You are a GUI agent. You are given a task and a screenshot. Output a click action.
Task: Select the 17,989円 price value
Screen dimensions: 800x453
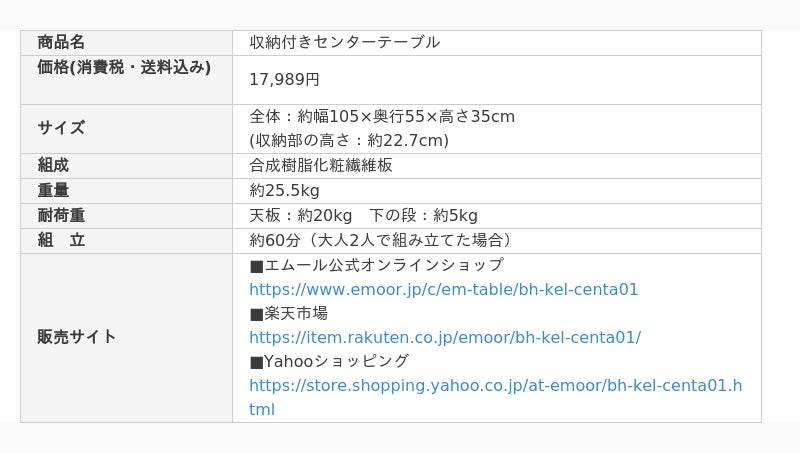point(284,80)
